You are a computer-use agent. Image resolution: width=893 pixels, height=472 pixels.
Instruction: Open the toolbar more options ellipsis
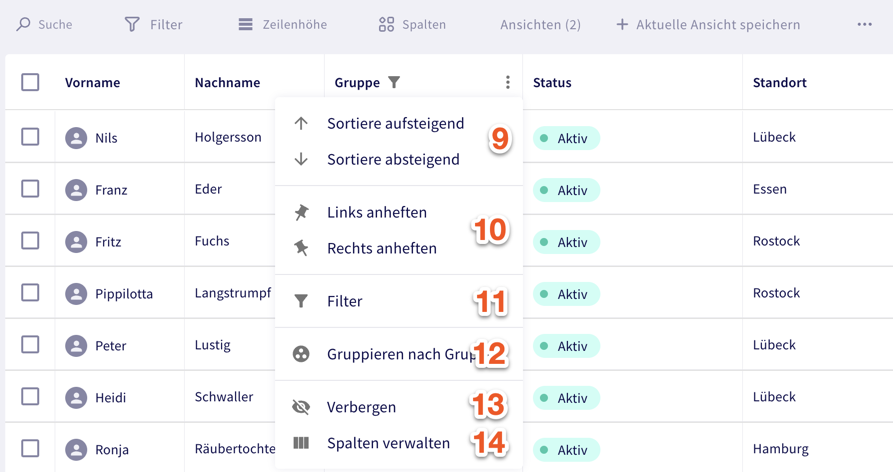(864, 24)
